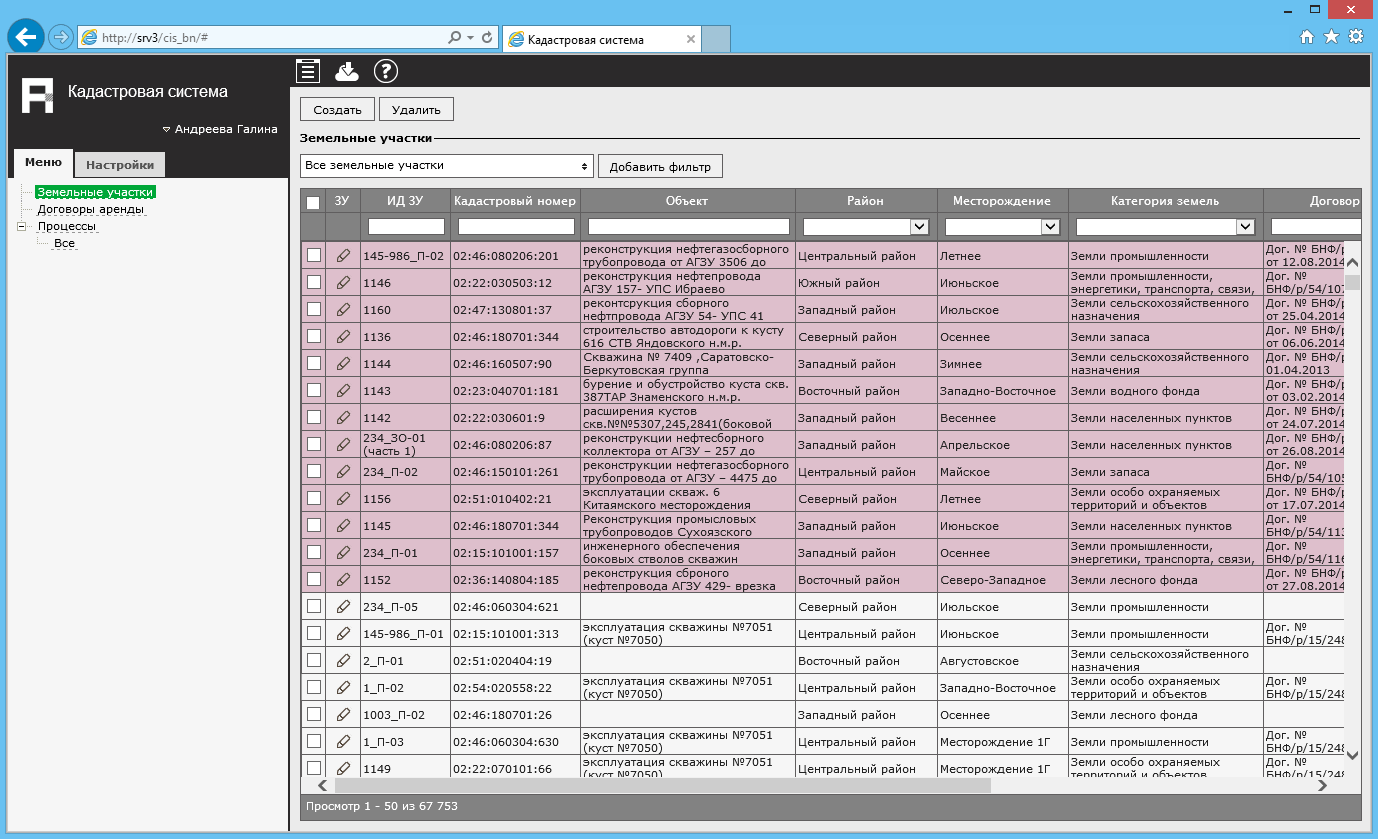Click edit pencil for row 1003_П-02
This screenshot has height=839, width=1378.
coord(343,714)
